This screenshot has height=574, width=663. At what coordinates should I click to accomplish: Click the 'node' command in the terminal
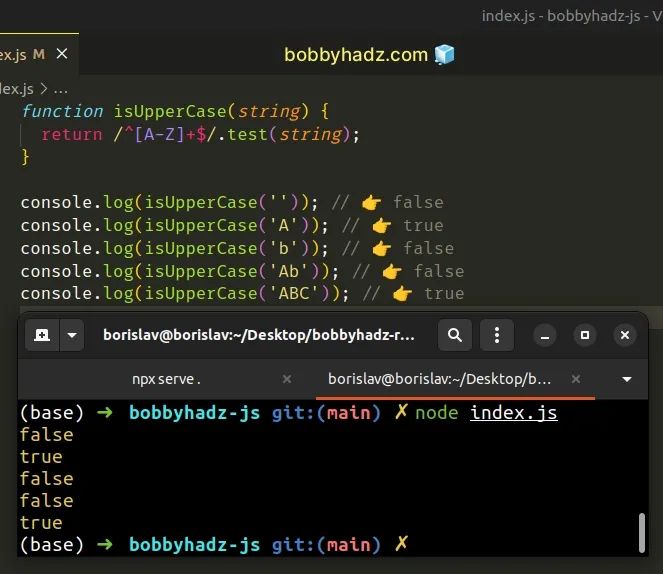click(x=437, y=413)
